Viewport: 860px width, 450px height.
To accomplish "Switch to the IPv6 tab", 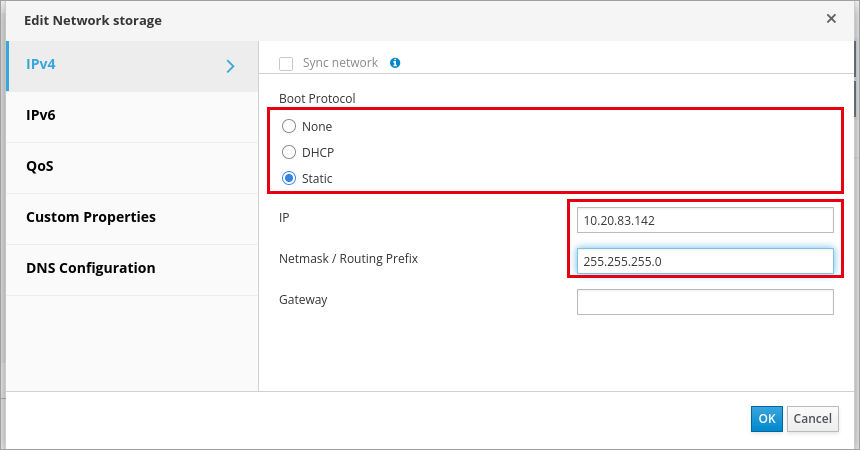I will coord(132,117).
